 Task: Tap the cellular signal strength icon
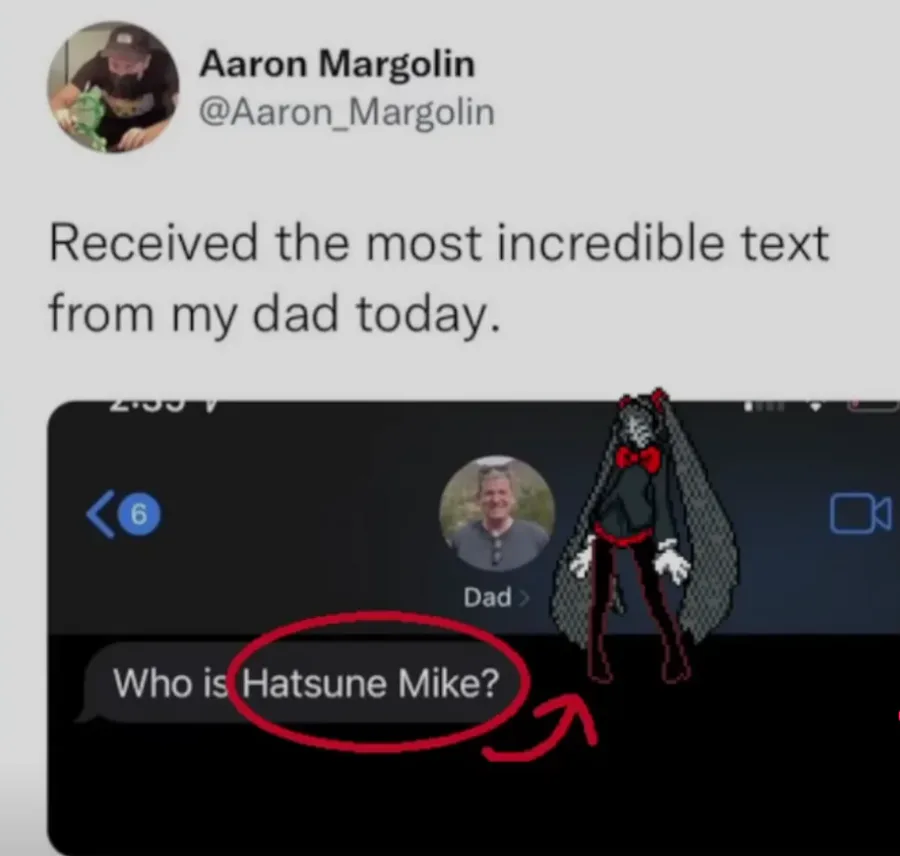click(x=763, y=405)
